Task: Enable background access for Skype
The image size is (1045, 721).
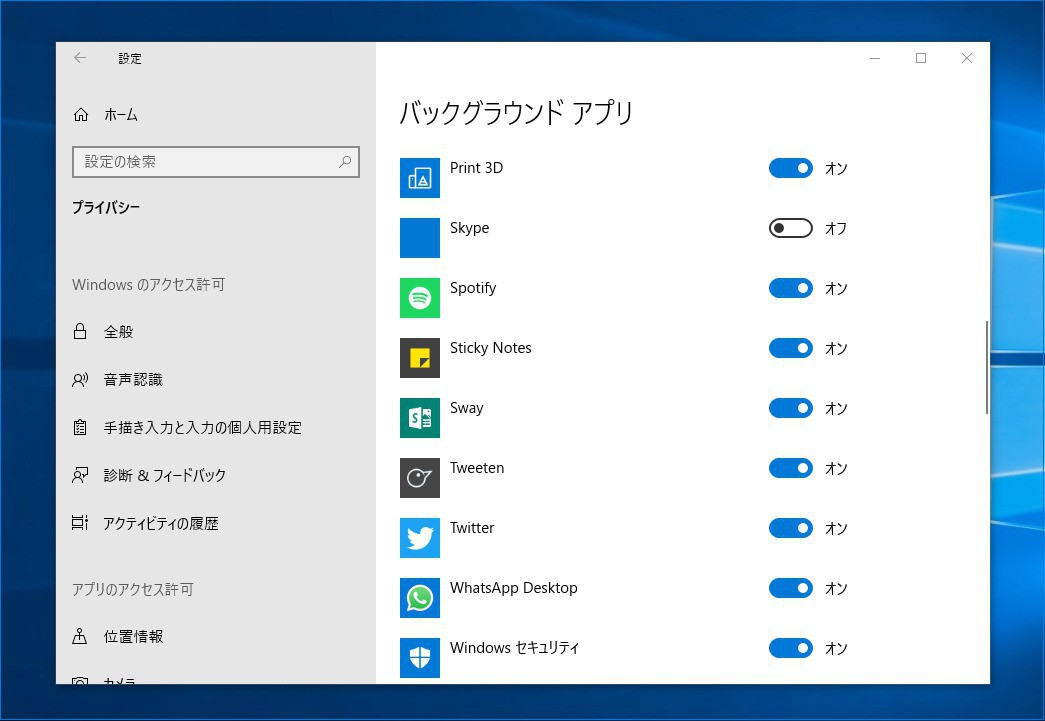Action: [790, 228]
